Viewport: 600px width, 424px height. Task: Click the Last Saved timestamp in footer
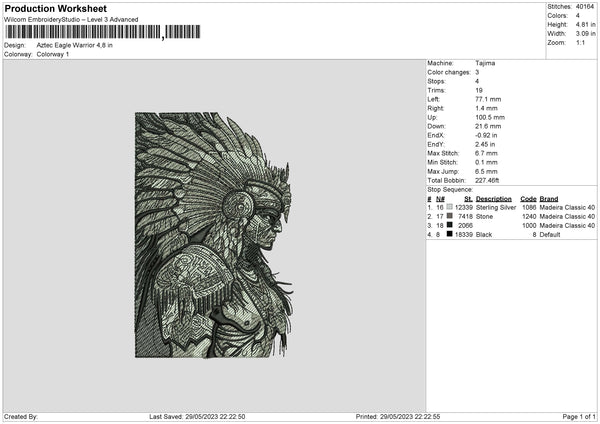click(x=216, y=416)
